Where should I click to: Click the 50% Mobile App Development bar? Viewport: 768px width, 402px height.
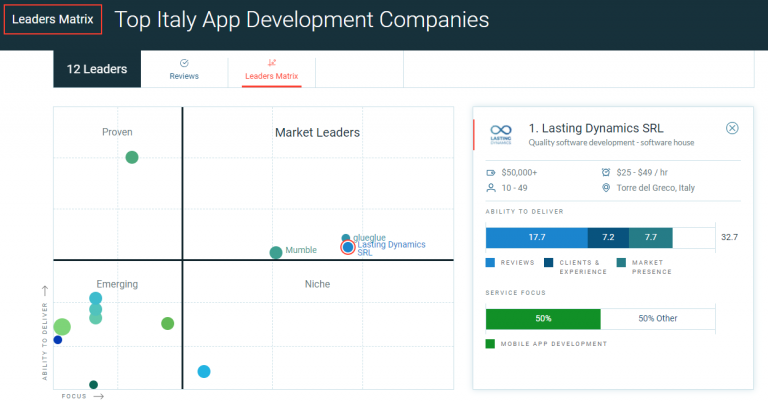click(x=543, y=319)
